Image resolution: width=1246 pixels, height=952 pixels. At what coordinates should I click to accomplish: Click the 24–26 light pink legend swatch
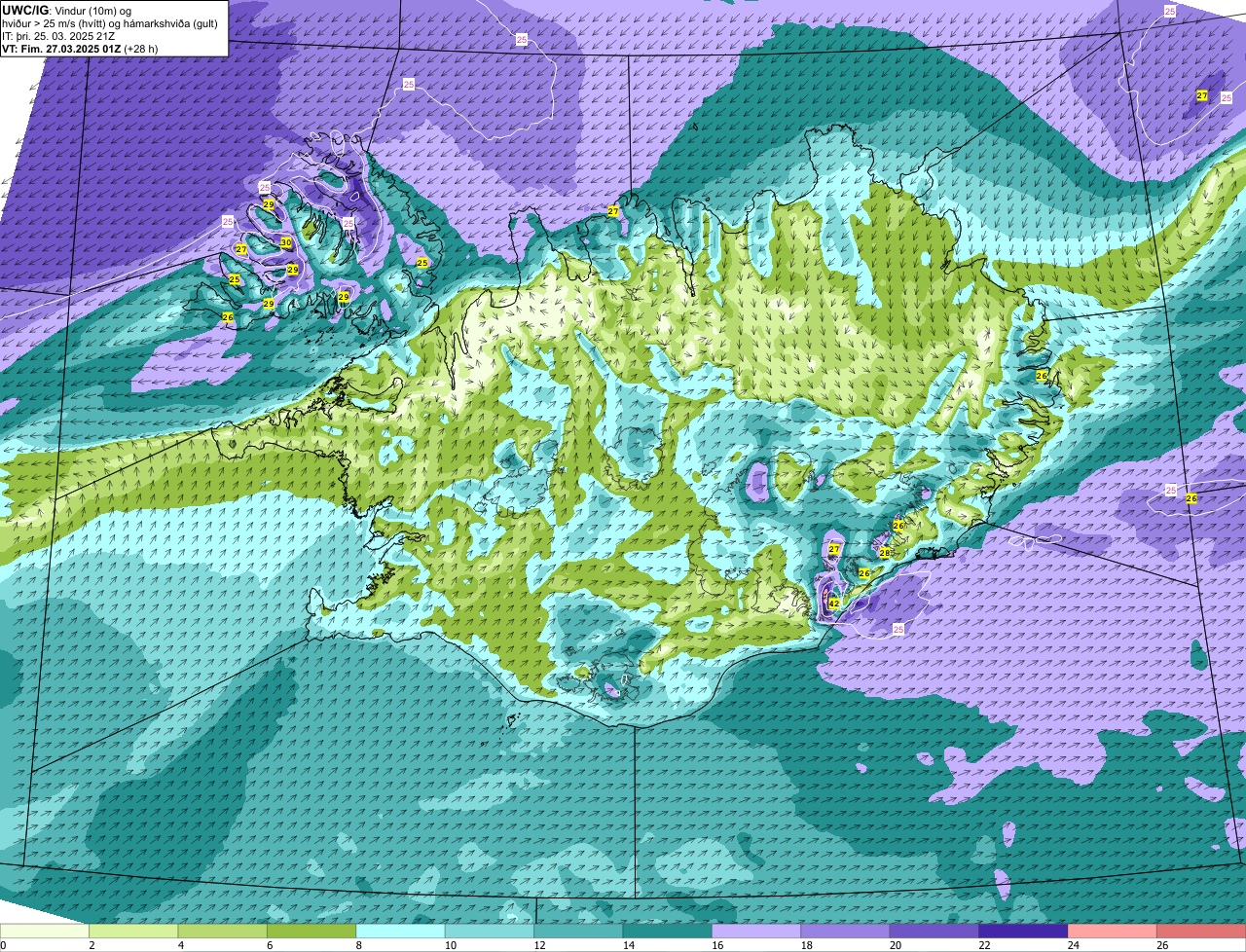click(1113, 932)
